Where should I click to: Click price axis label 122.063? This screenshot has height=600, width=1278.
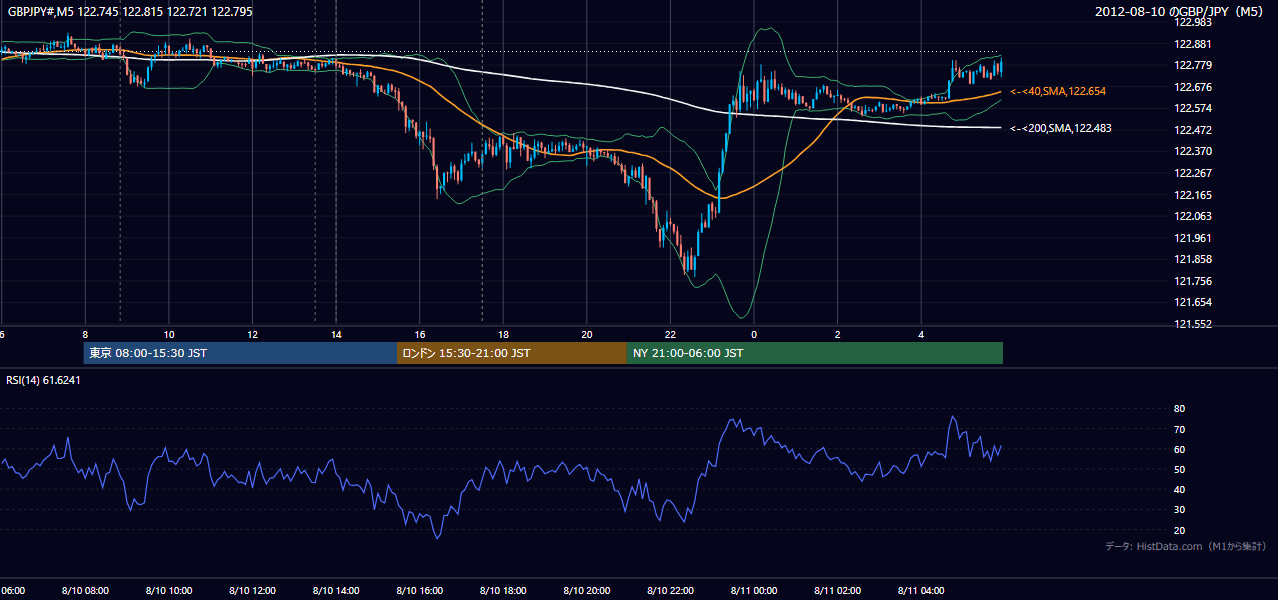click(x=1193, y=216)
